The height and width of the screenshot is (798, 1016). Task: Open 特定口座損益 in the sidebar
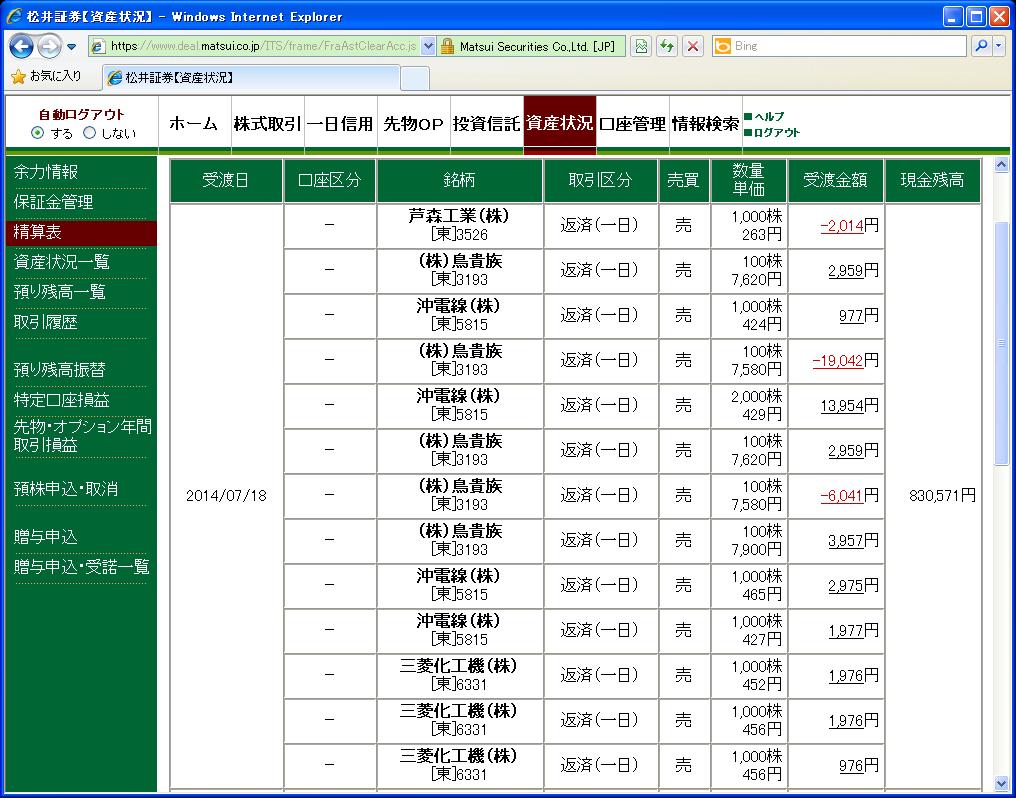click(x=62, y=400)
